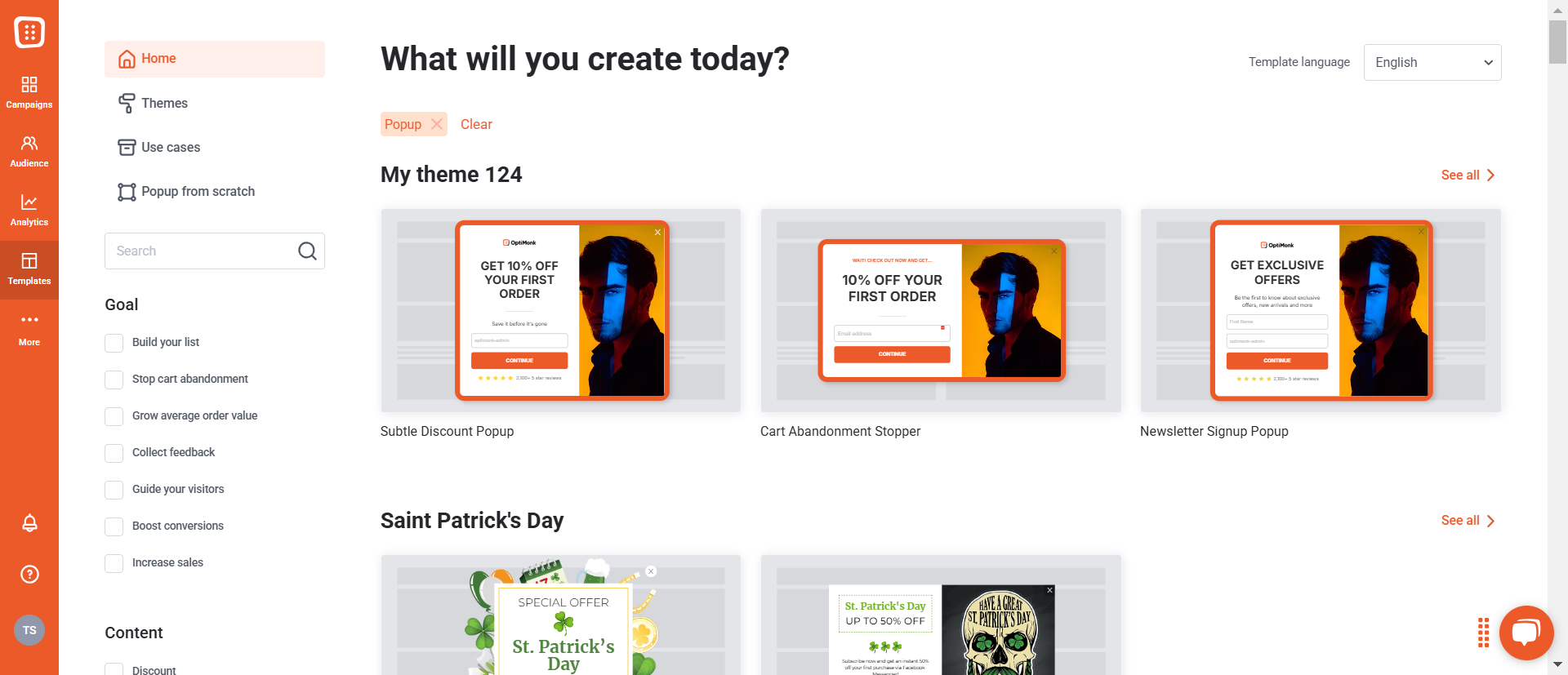This screenshot has height=675, width=1568.
Task: Click the Clear filters link
Action: 476,124
